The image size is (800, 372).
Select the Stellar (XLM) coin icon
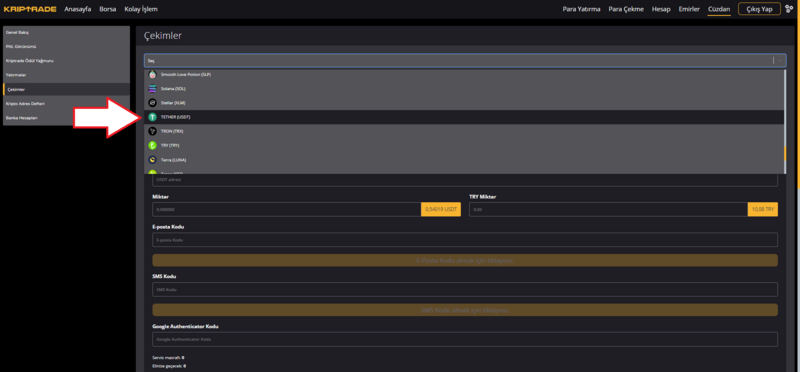[152, 103]
